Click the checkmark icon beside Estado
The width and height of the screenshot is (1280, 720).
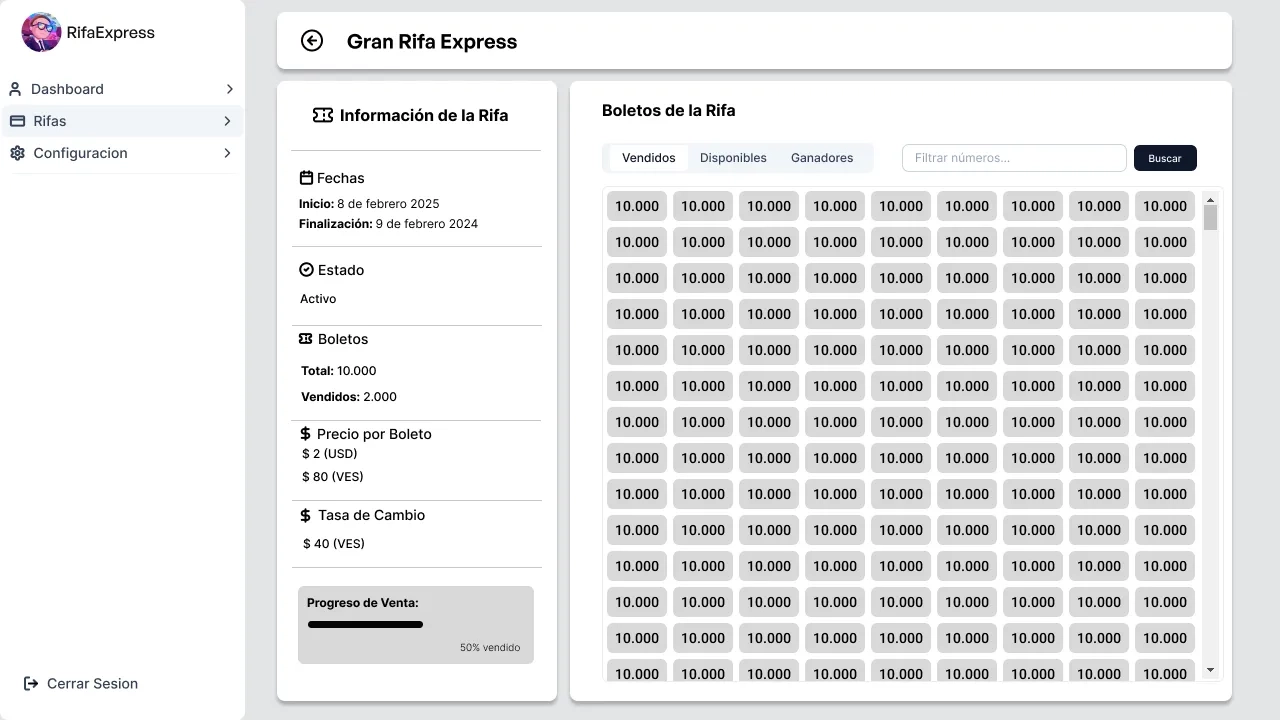pyautogui.click(x=305, y=269)
